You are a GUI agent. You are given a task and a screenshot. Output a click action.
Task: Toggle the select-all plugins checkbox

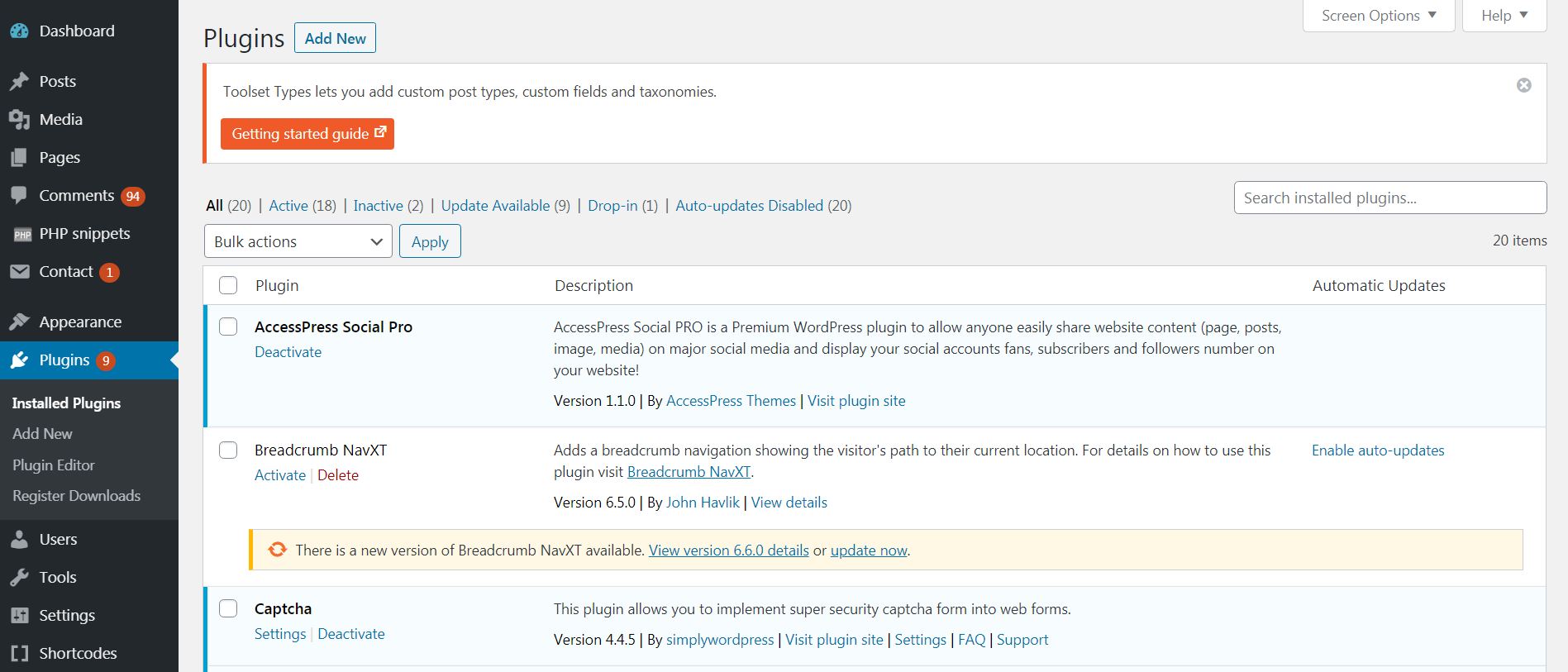[x=228, y=285]
